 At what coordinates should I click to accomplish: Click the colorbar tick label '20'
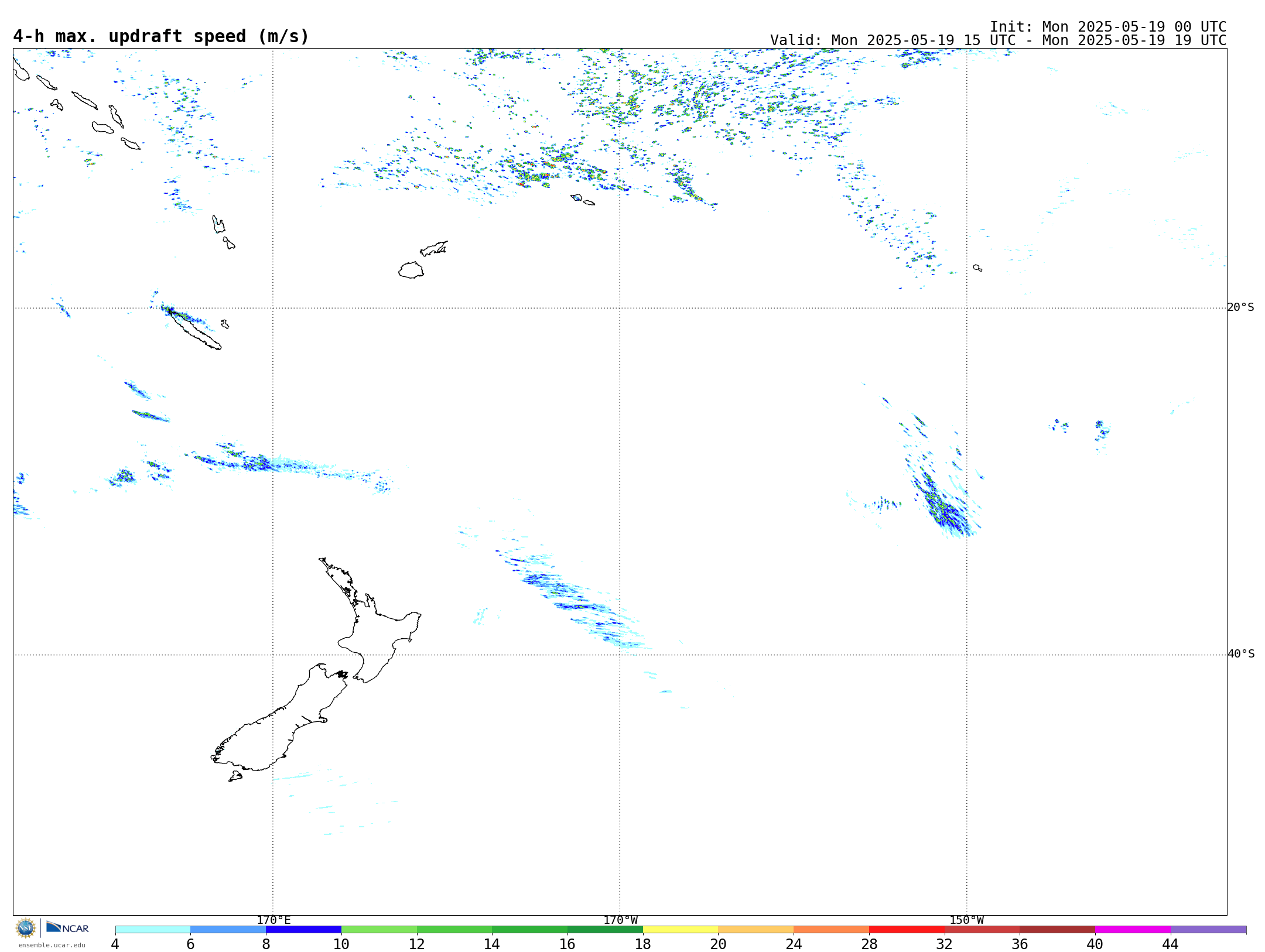click(x=719, y=944)
